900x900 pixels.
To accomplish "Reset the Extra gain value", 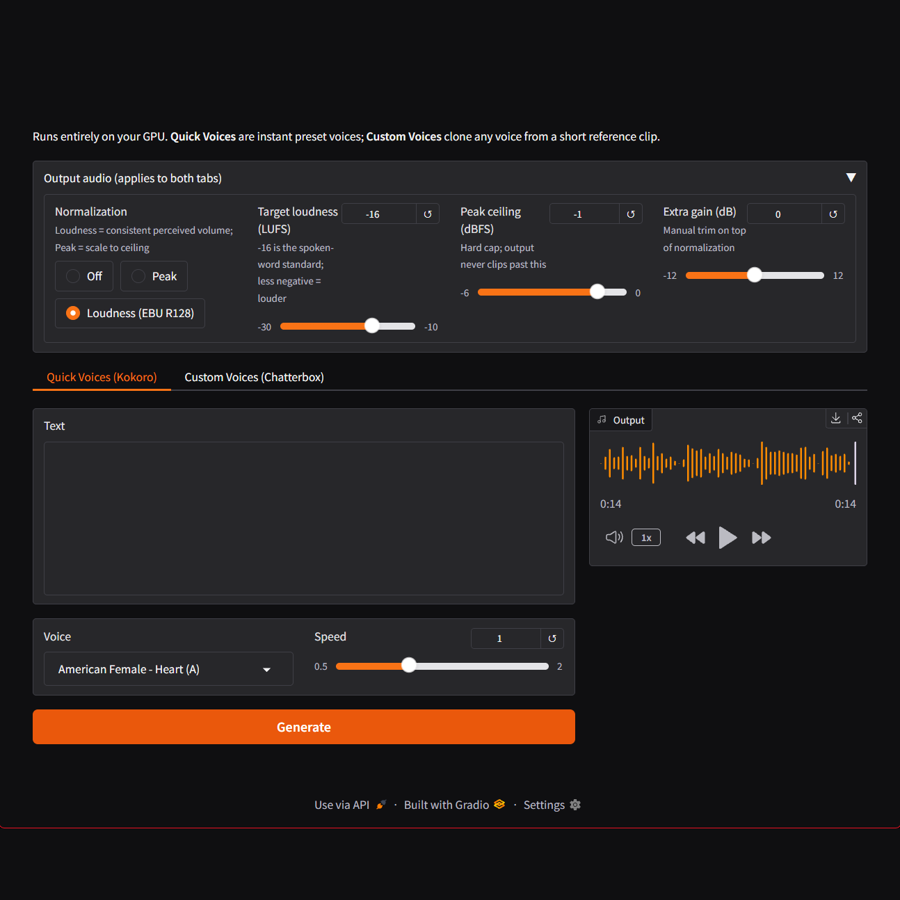I will tap(833, 214).
